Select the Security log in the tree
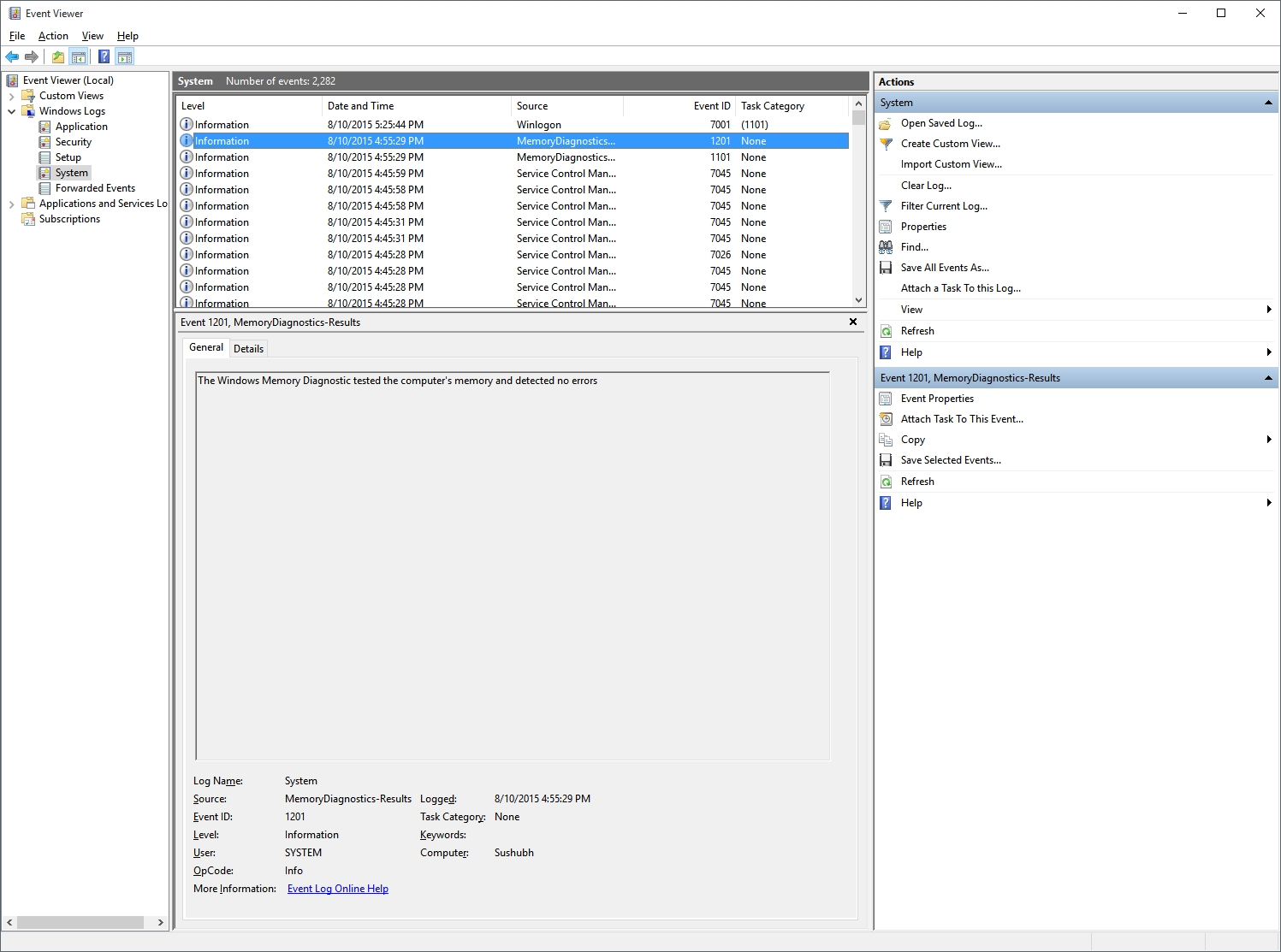The height and width of the screenshot is (952, 1281). pyautogui.click(x=74, y=142)
